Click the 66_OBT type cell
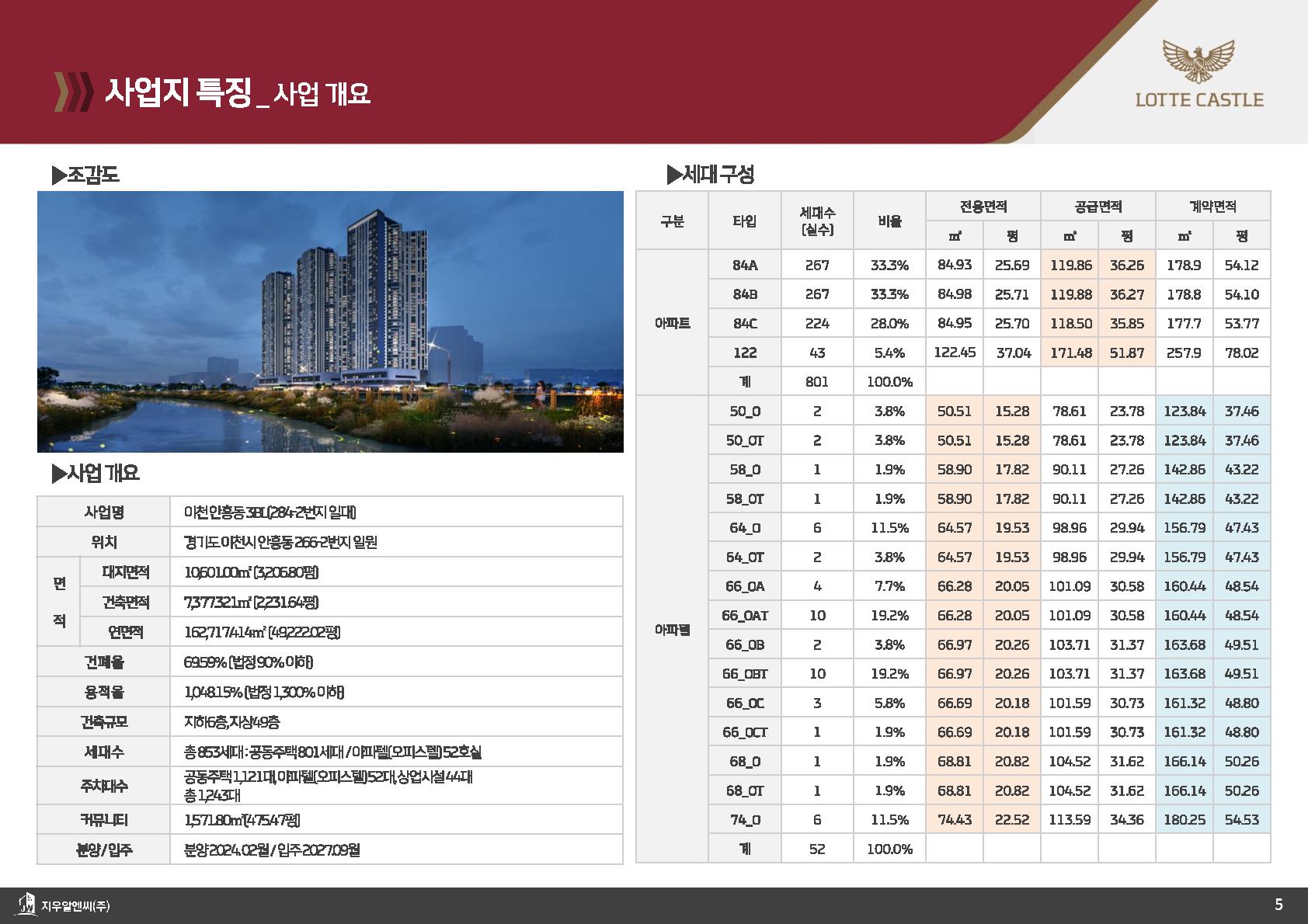Screen dimensions: 1308x924 tap(745, 673)
